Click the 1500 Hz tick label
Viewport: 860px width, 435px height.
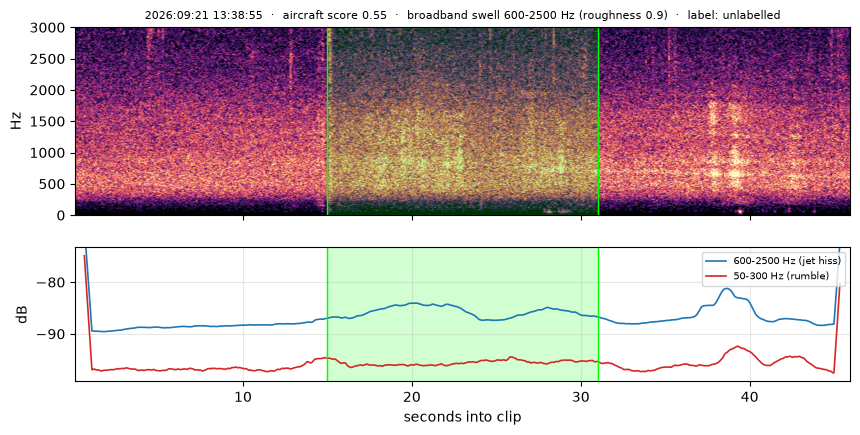[48, 121]
